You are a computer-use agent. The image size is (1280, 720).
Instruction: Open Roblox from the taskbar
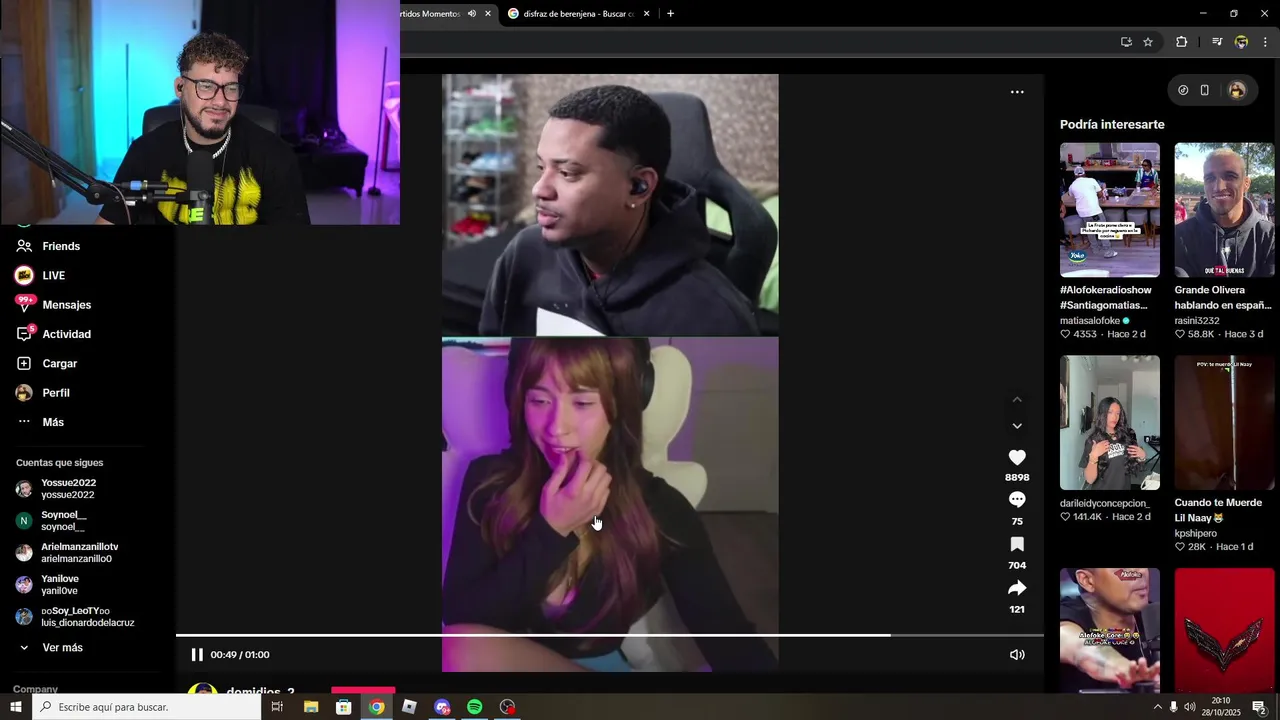409,707
